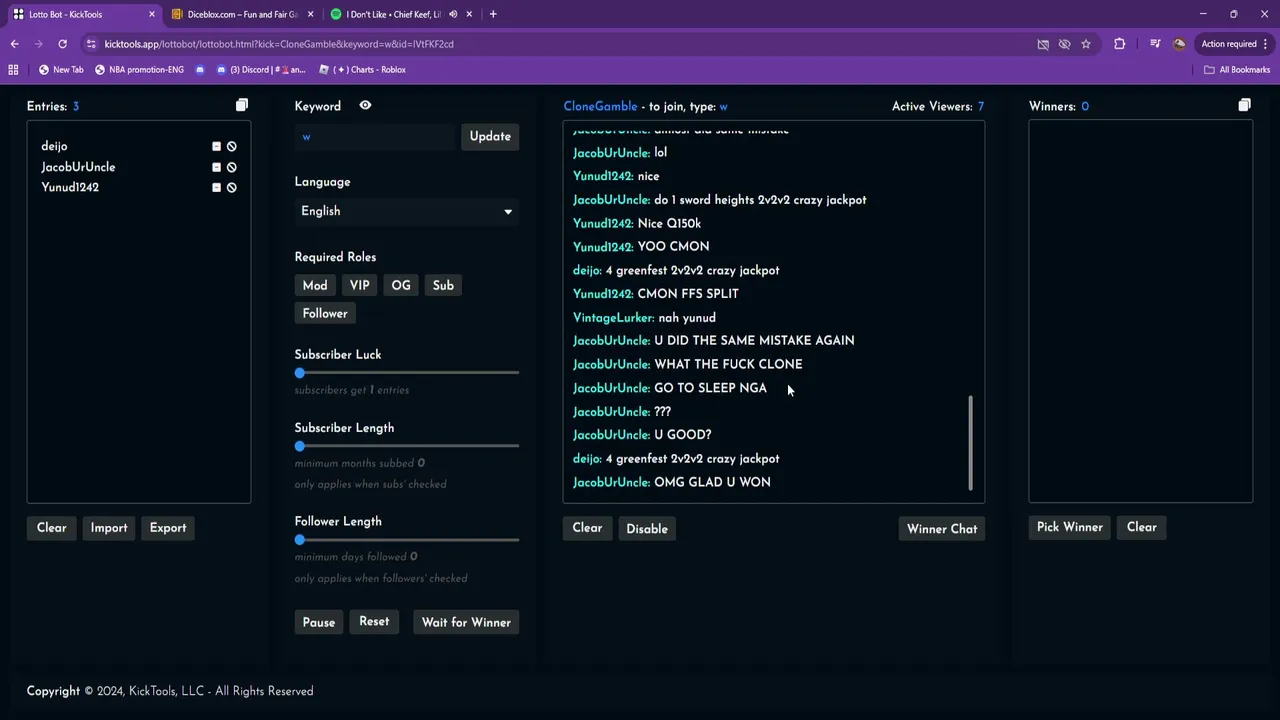Open the Chrome menu three dots
The image size is (1280, 720).
click(1266, 44)
